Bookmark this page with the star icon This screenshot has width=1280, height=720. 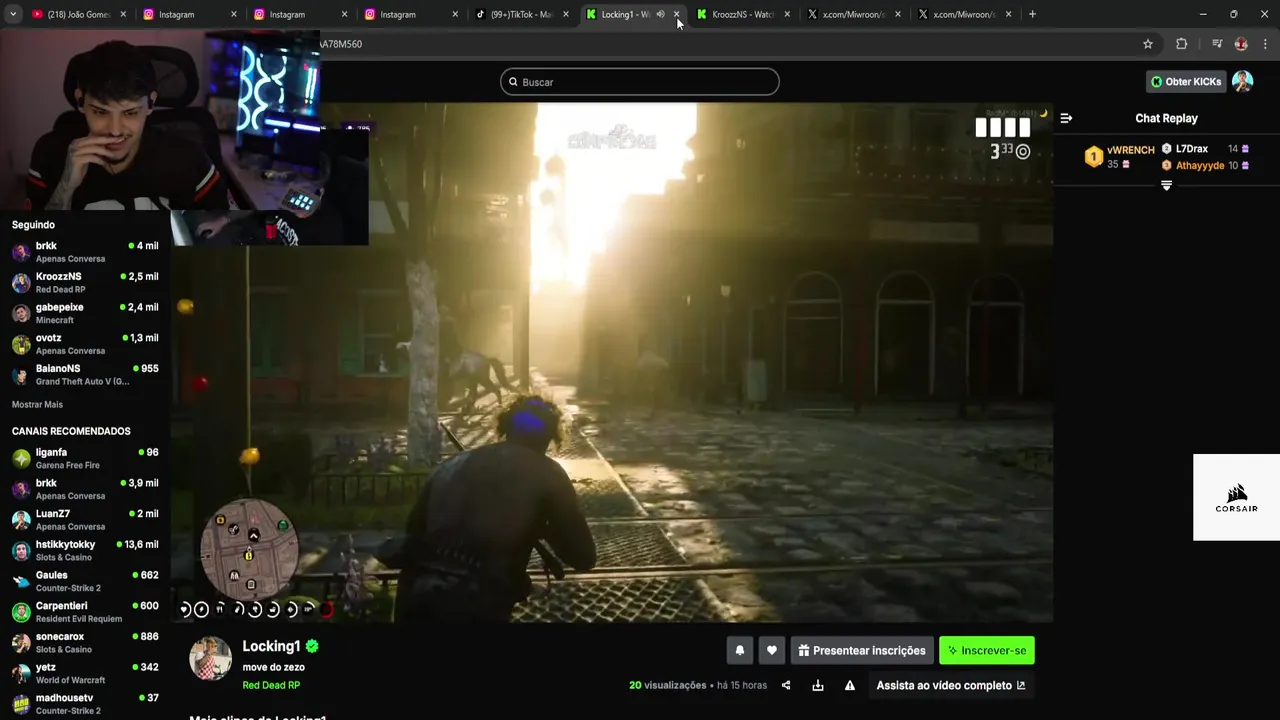1148,44
